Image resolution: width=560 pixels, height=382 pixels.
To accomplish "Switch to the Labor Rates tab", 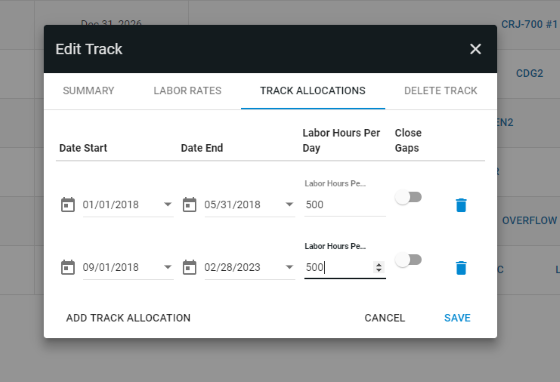I will point(188,91).
